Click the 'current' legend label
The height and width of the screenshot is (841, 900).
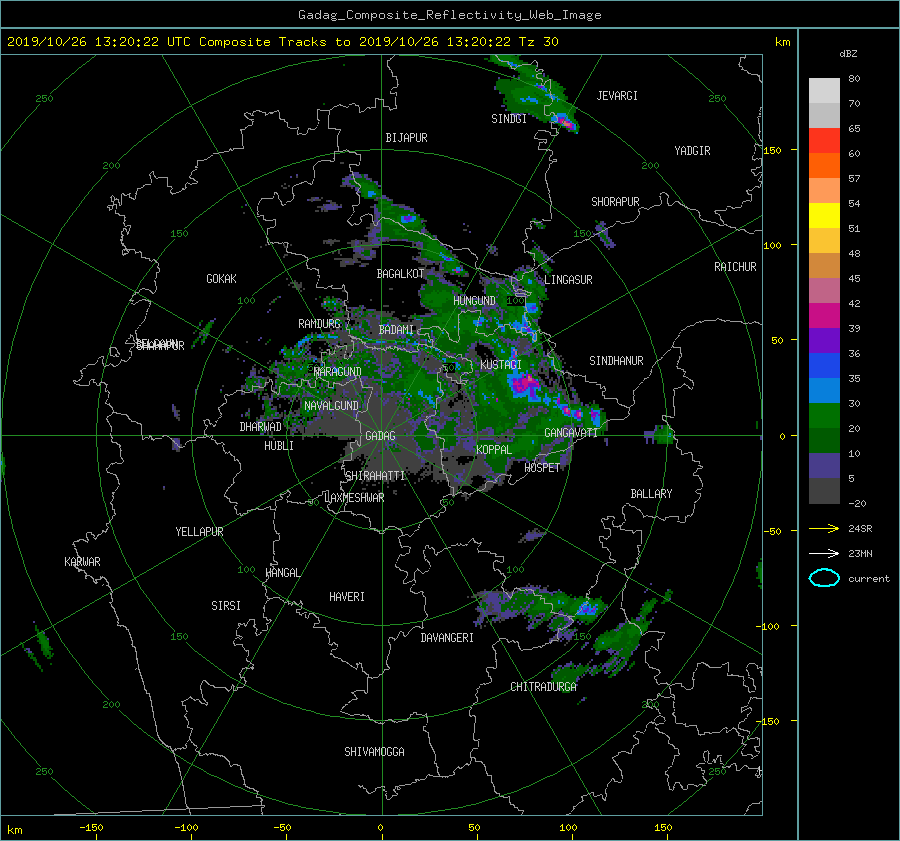click(869, 579)
